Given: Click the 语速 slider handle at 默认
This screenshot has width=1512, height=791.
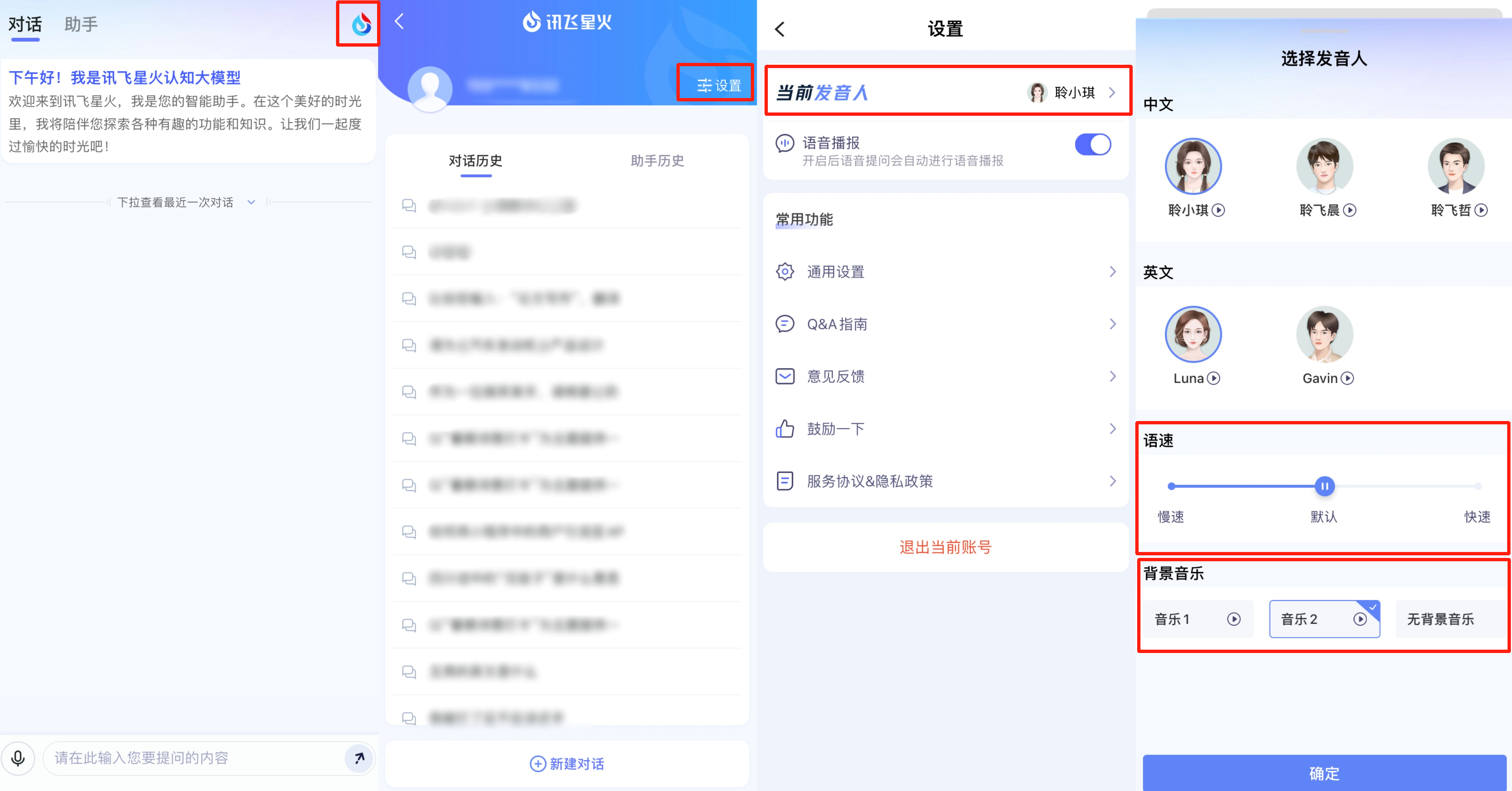Looking at the screenshot, I should click(x=1324, y=486).
